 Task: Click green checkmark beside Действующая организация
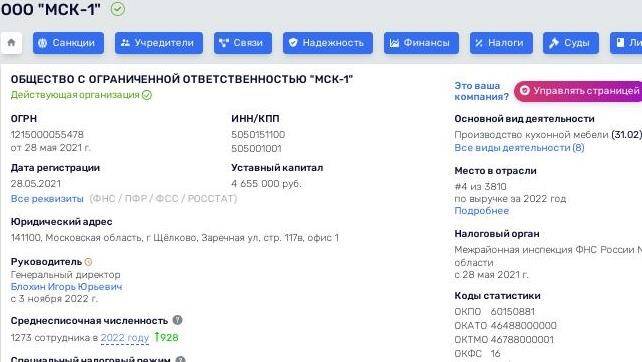click(147, 95)
